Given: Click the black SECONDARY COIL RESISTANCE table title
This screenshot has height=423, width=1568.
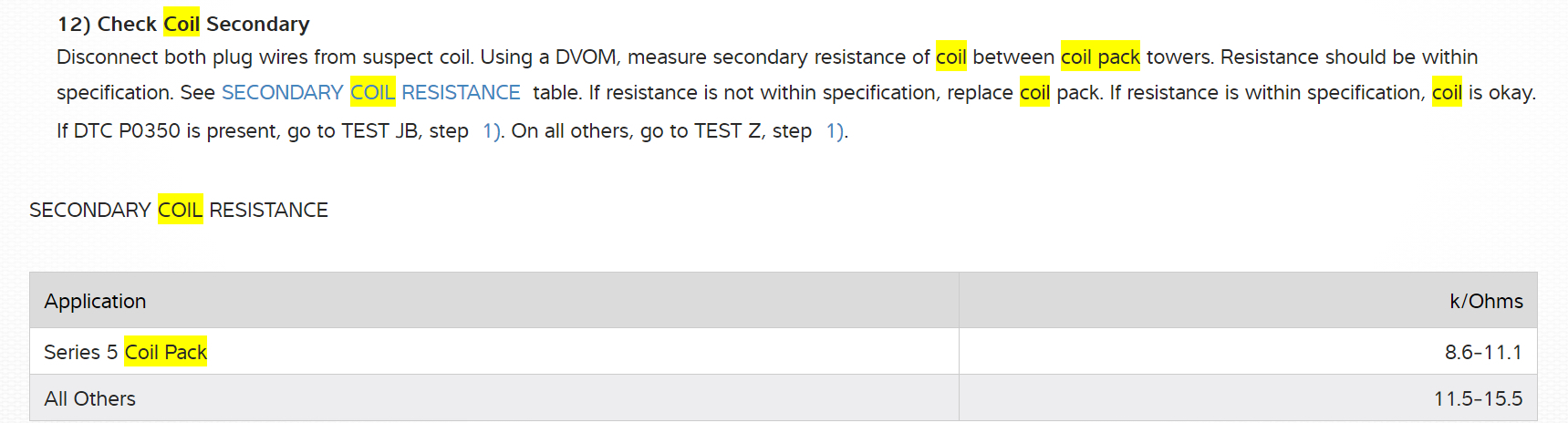Looking at the screenshot, I should [x=178, y=211].
